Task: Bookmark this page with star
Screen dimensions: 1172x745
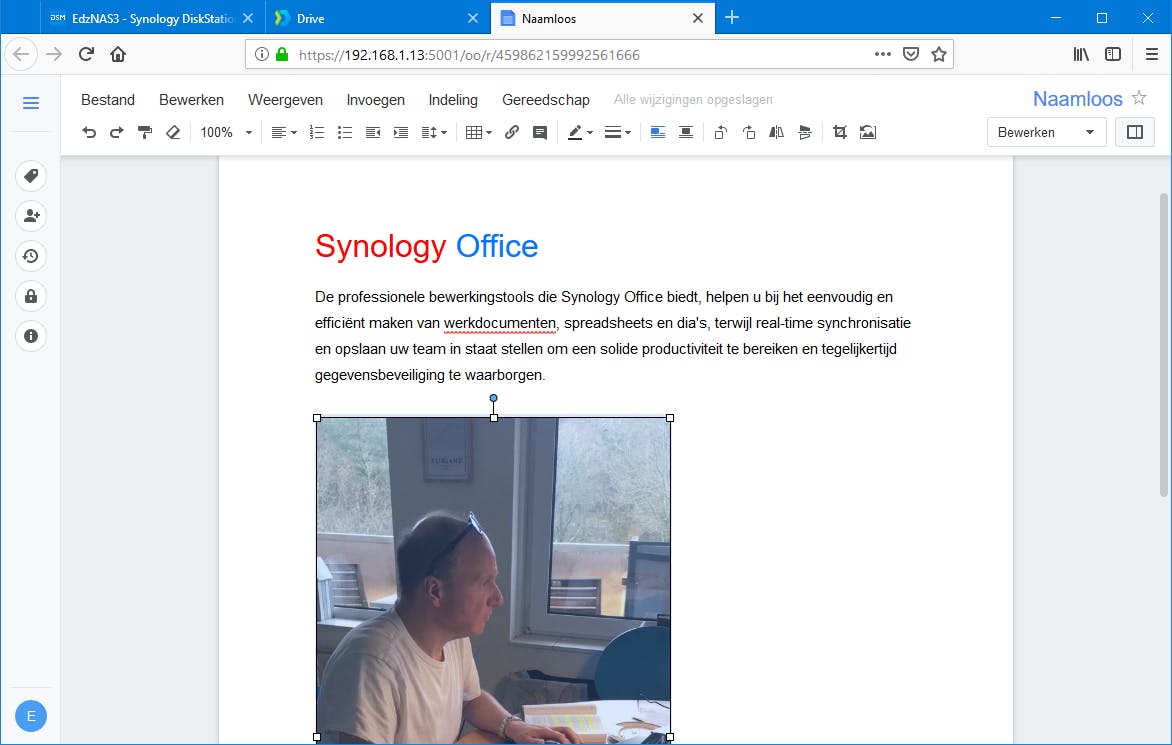Action: 939,54
